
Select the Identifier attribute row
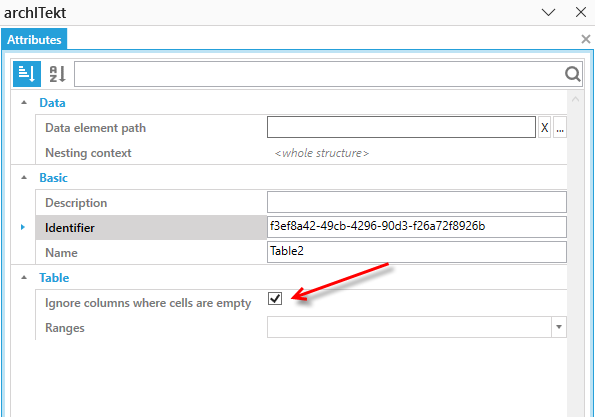click(151, 227)
